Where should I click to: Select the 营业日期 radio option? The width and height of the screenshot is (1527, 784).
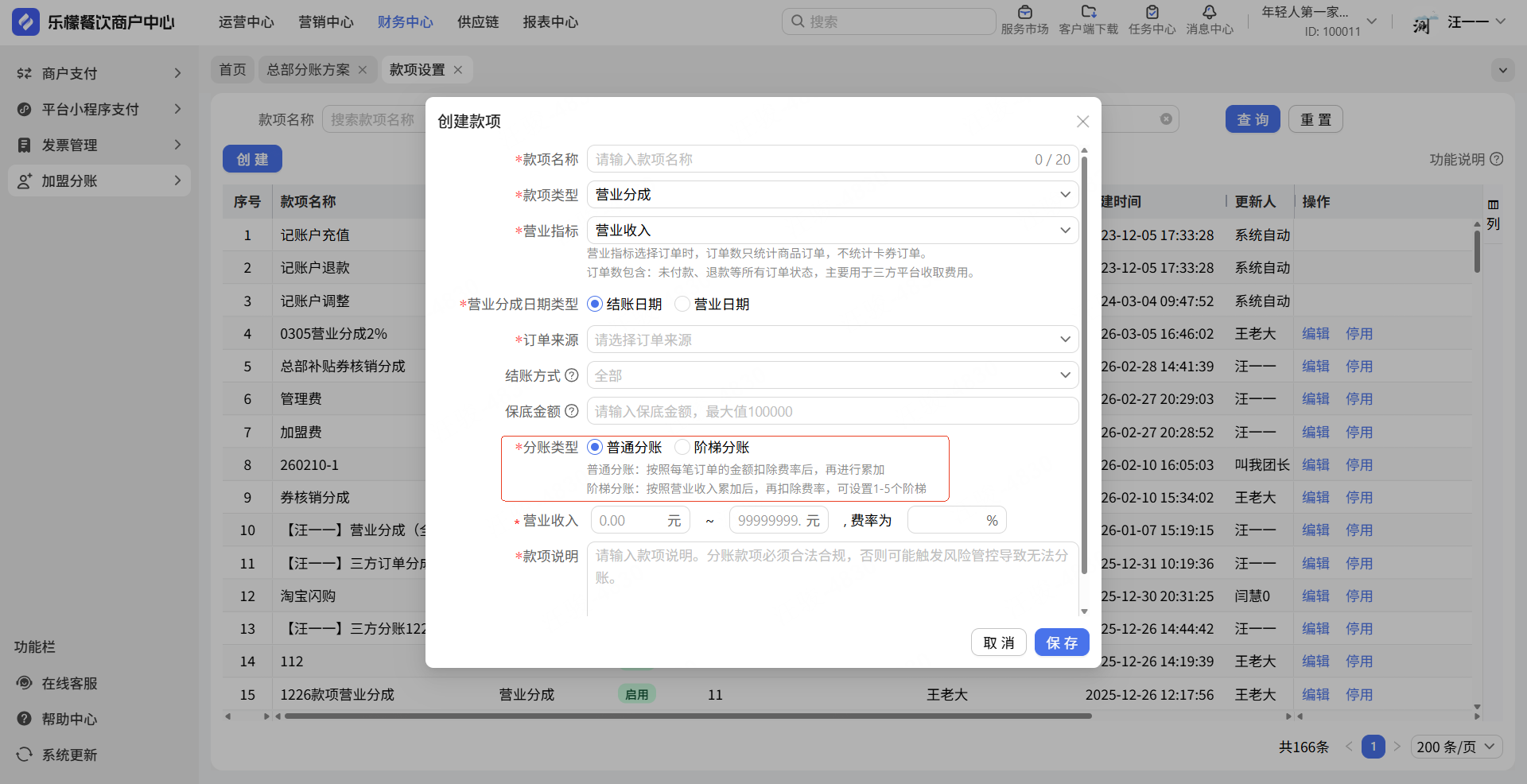(682, 304)
